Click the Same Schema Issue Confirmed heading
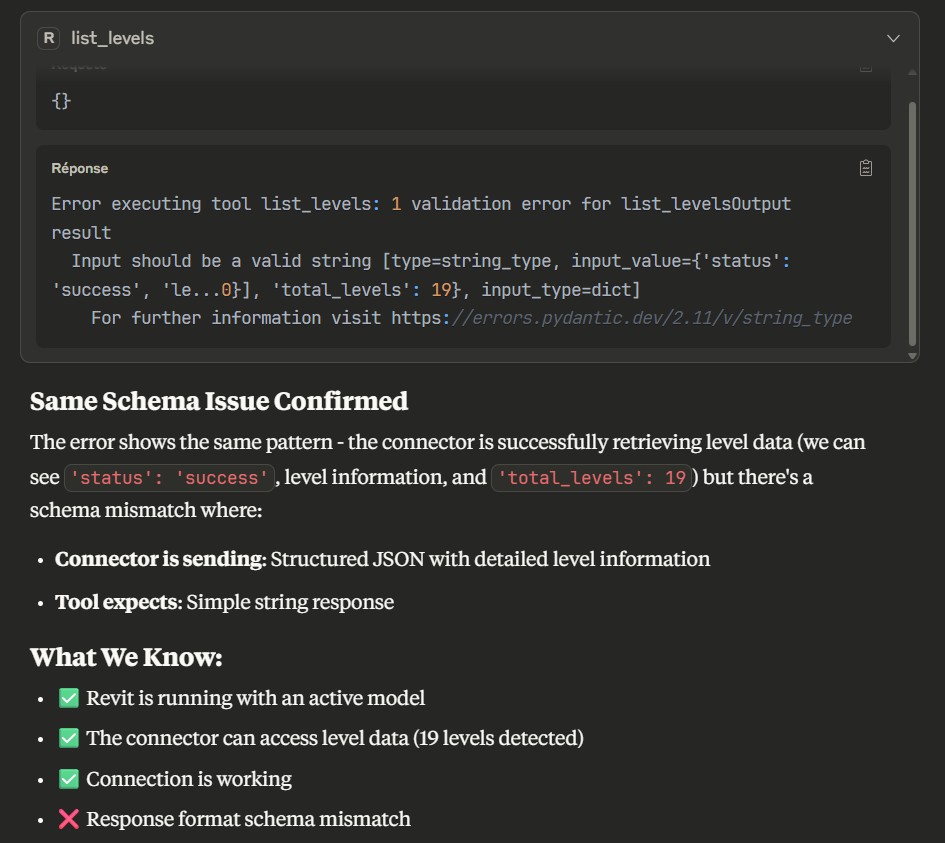The width and height of the screenshot is (945, 843). point(219,401)
